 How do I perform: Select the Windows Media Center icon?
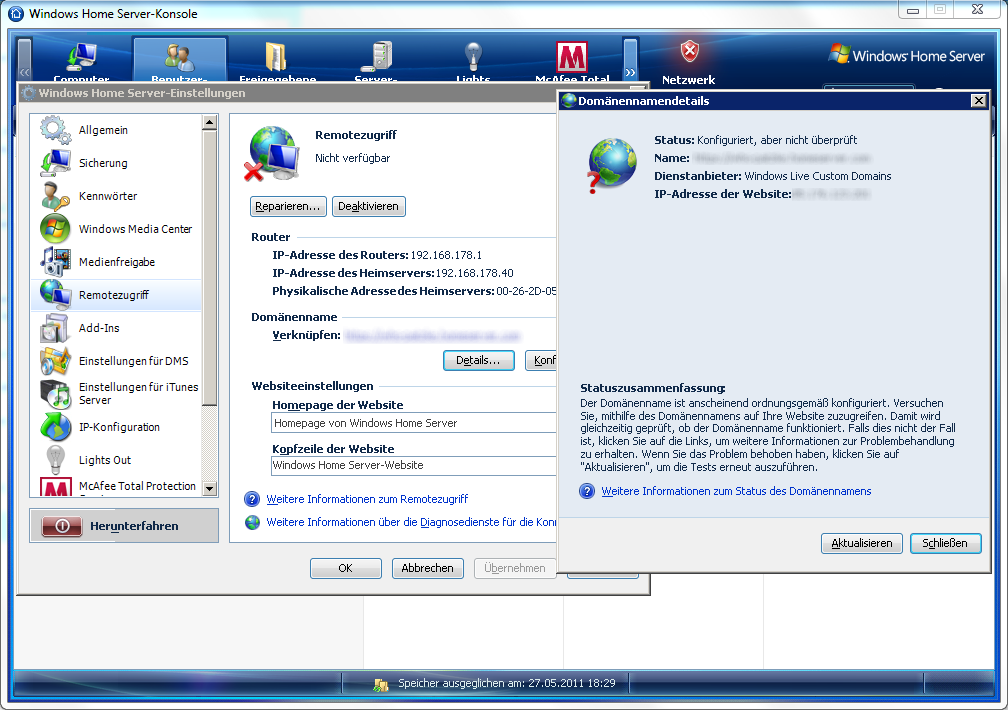(x=55, y=229)
